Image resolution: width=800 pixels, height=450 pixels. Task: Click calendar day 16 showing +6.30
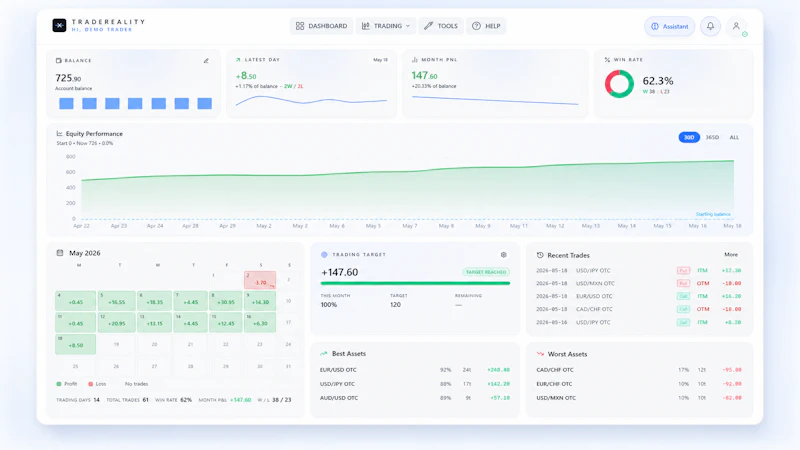260,322
